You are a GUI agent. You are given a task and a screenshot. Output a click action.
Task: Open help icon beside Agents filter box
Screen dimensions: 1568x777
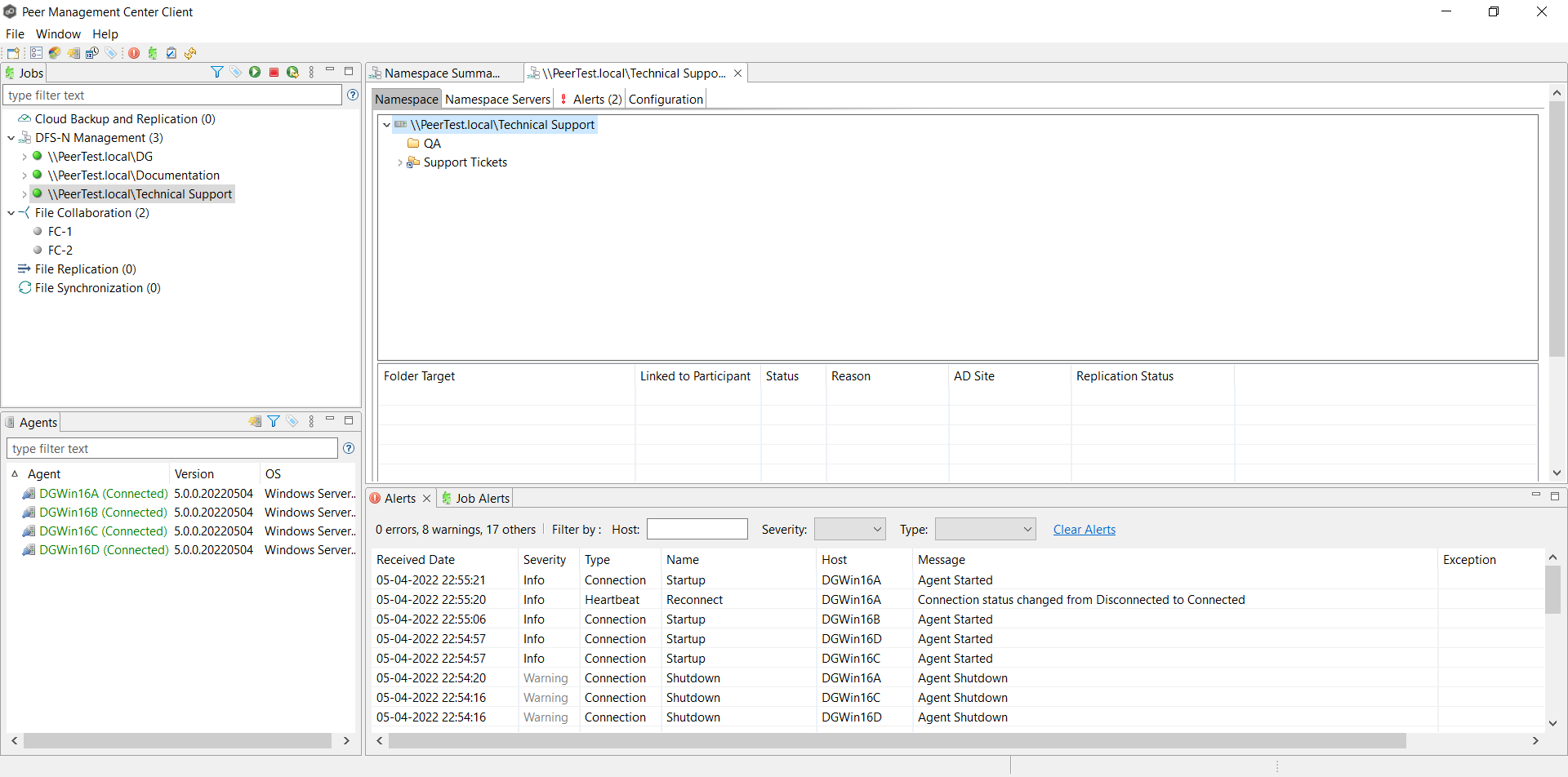click(349, 448)
